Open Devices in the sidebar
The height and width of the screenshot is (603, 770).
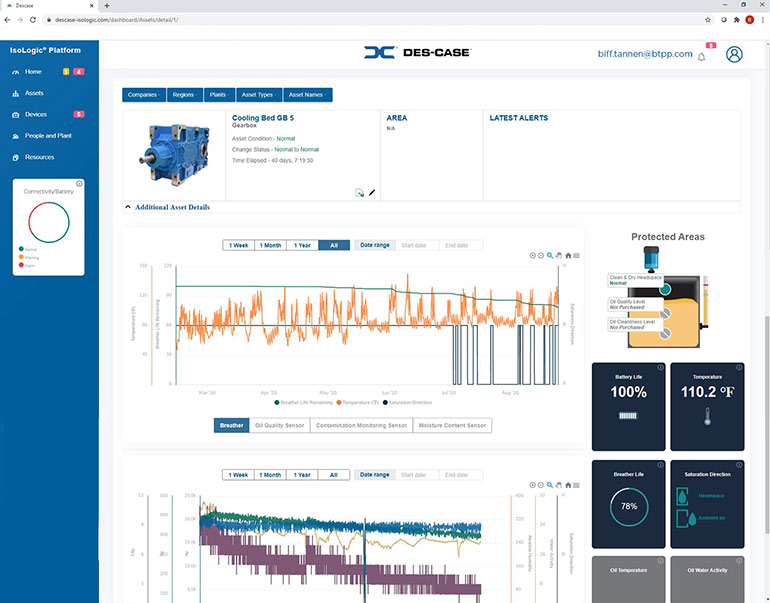(x=36, y=114)
